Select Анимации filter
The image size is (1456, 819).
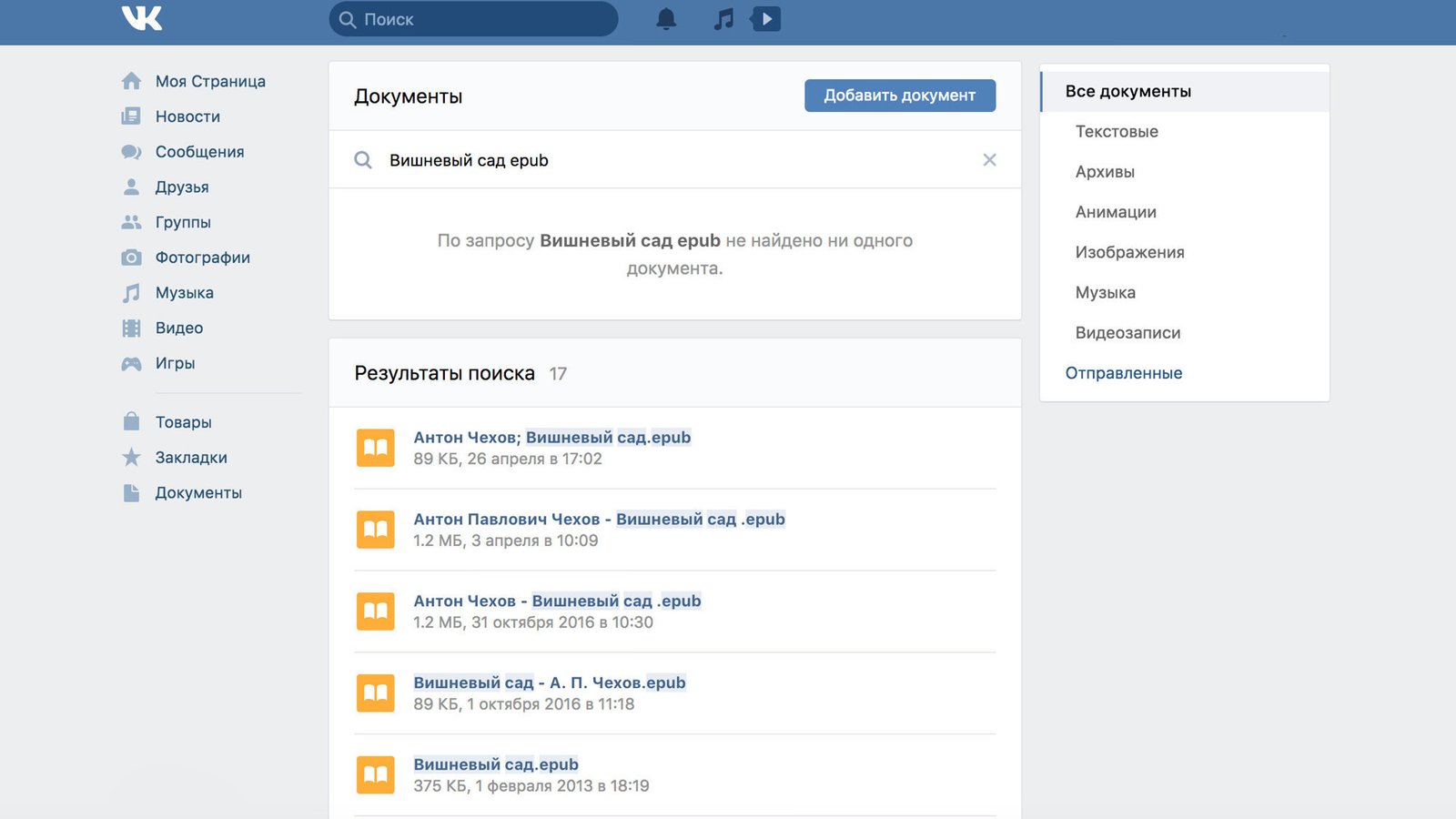(1116, 212)
